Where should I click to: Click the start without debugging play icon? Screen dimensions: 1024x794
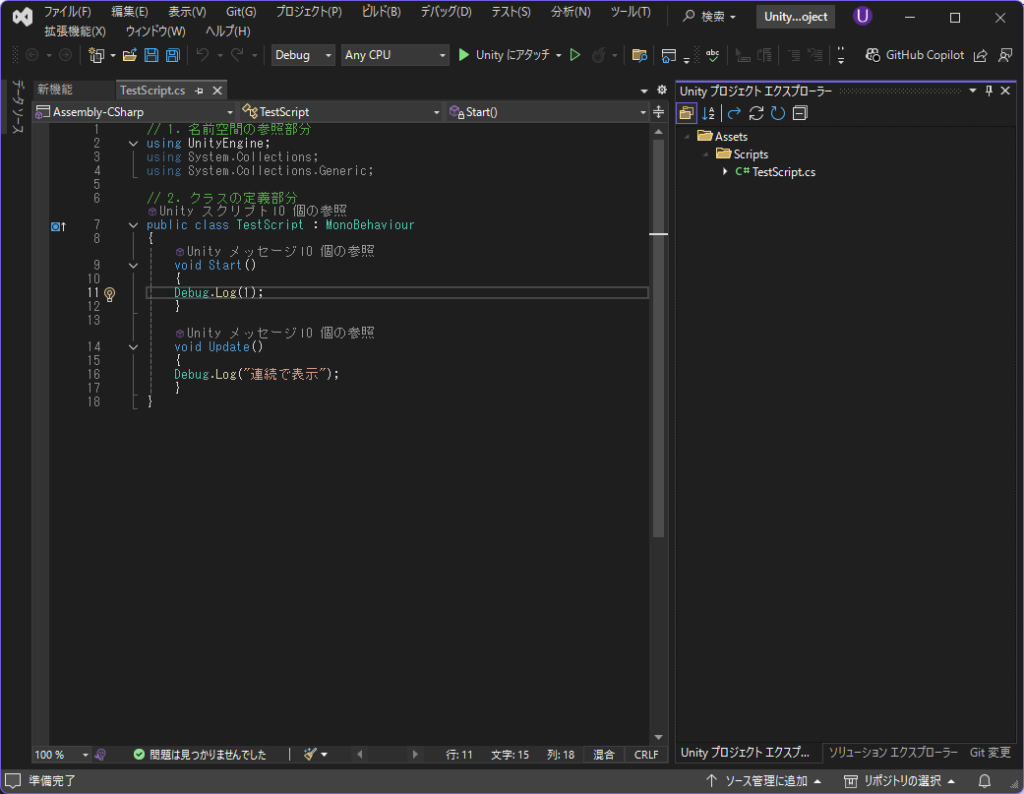pyautogui.click(x=575, y=55)
